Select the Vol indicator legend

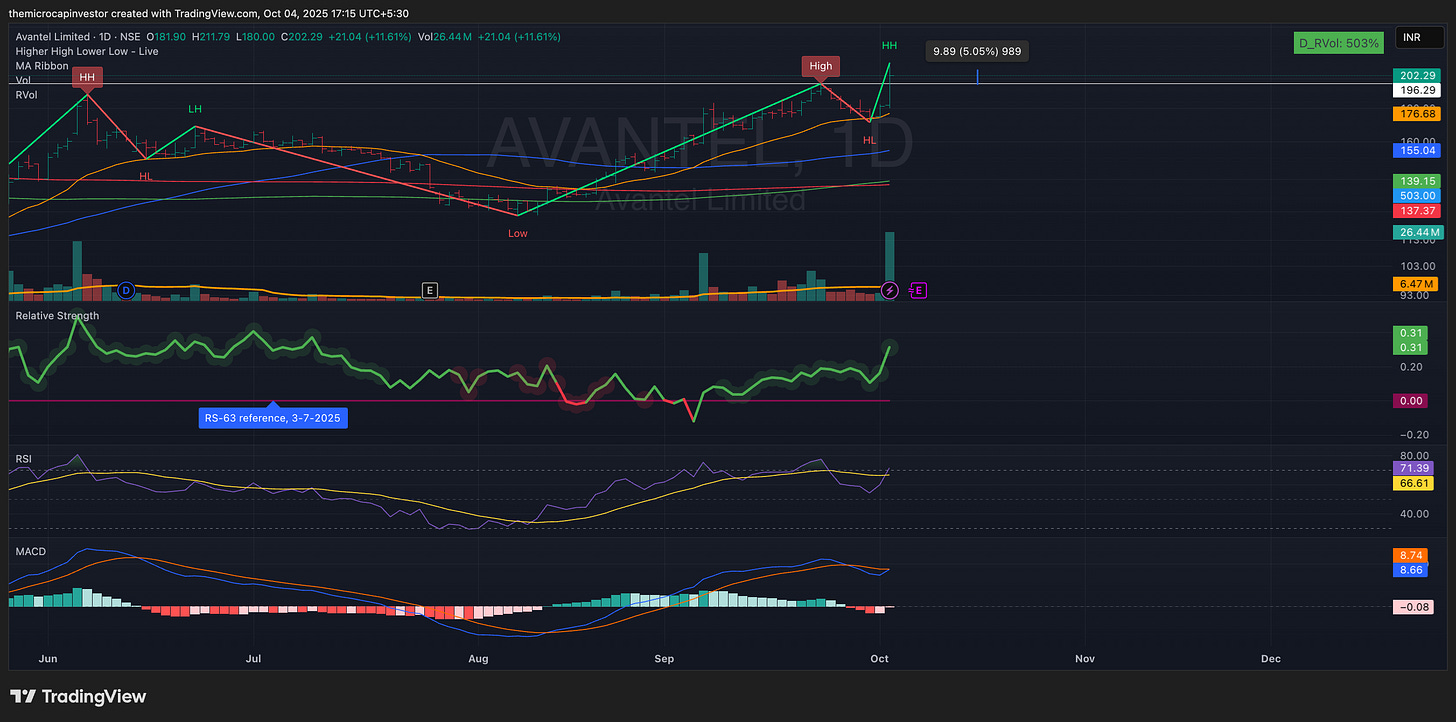point(23,80)
